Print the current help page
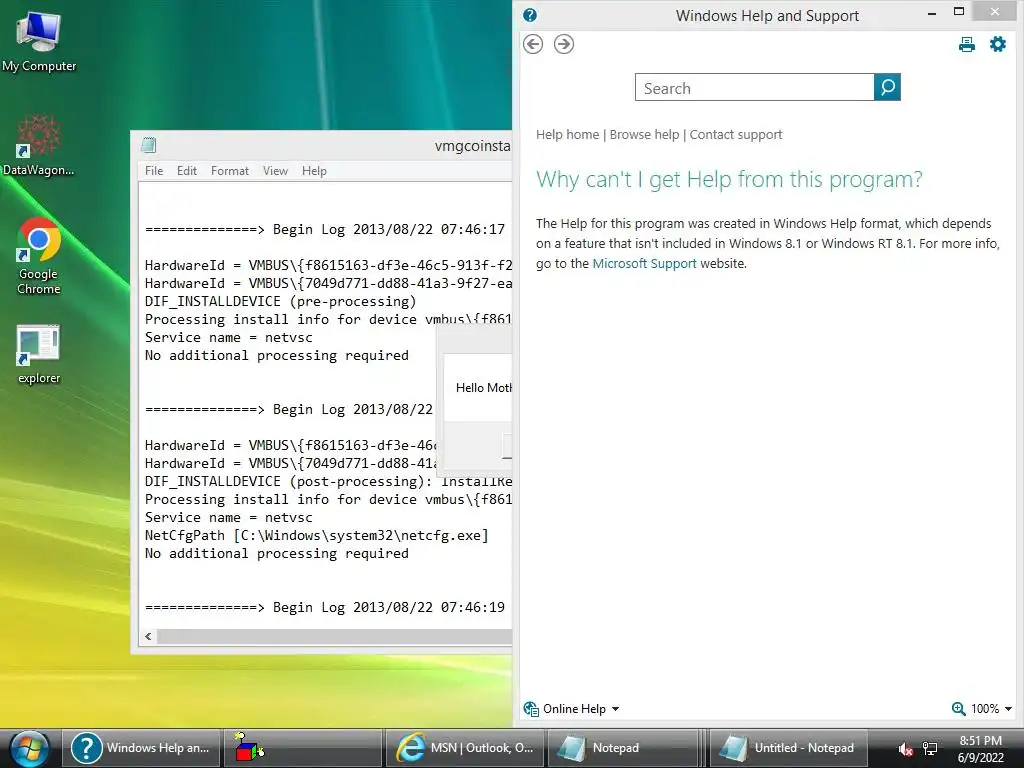1024x768 pixels. tap(967, 44)
